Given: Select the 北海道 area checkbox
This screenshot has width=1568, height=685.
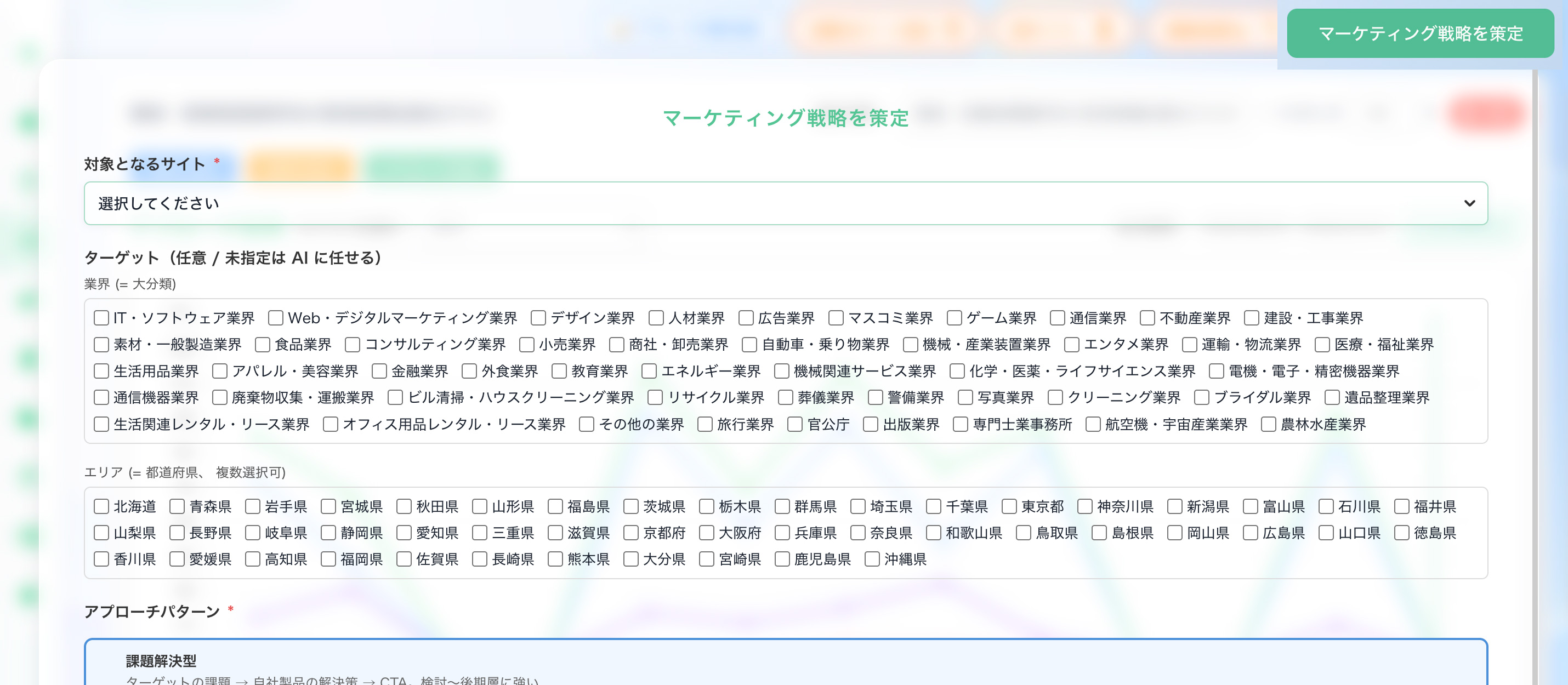Looking at the screenshot, I should pyautogui.click(x=101, y=507).
